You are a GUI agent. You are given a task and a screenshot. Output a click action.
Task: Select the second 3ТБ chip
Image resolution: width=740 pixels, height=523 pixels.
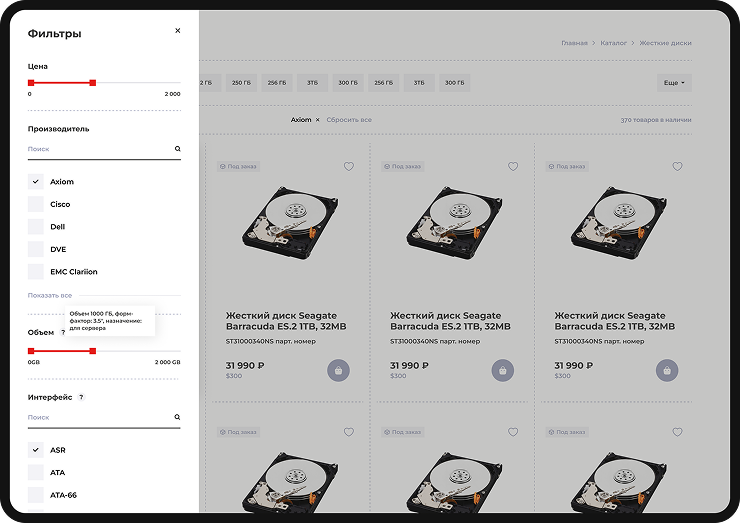click(x=419, y=83)
